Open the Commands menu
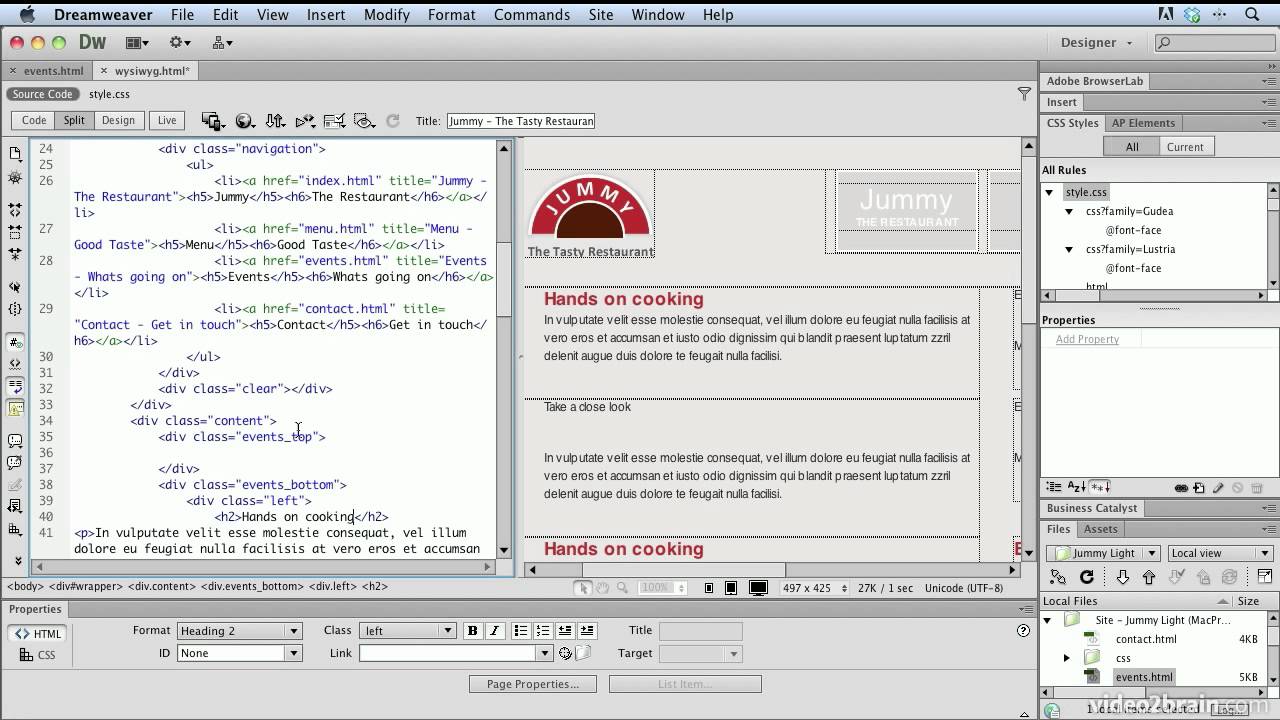1280x720 pixels. 532,15
